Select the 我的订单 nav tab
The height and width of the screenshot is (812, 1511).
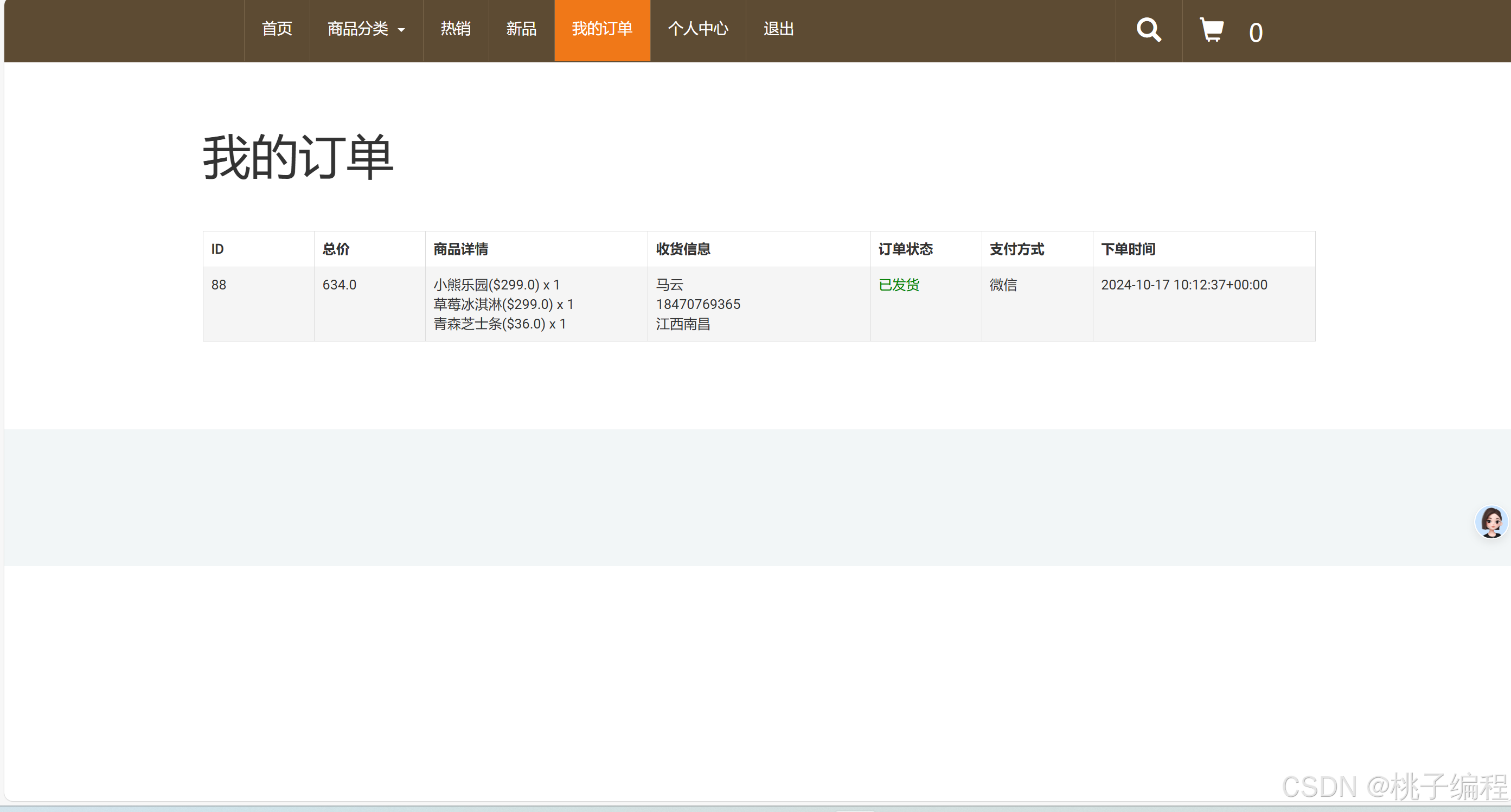602,29
